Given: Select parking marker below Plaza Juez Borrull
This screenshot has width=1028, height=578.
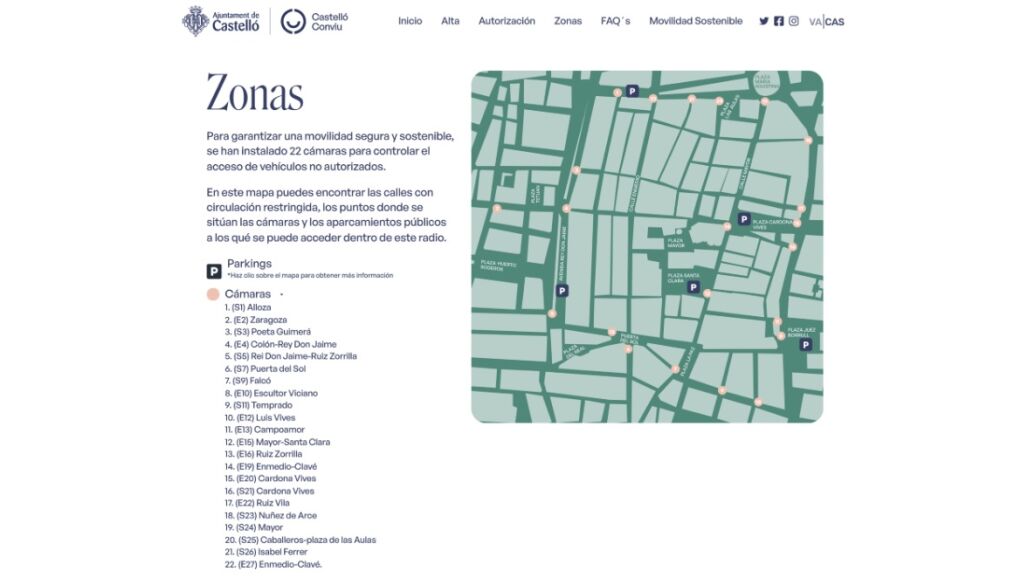Looking at the screenshot, I should pos(805,344).
